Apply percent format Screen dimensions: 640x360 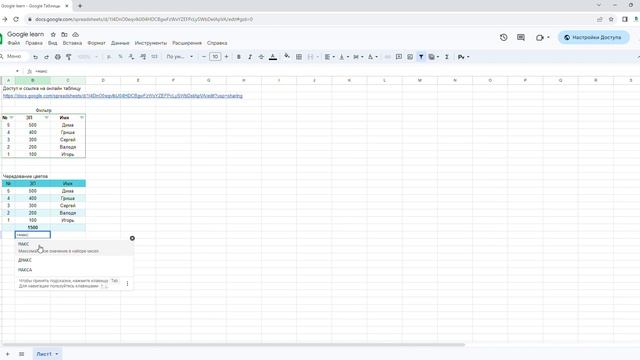120,57
